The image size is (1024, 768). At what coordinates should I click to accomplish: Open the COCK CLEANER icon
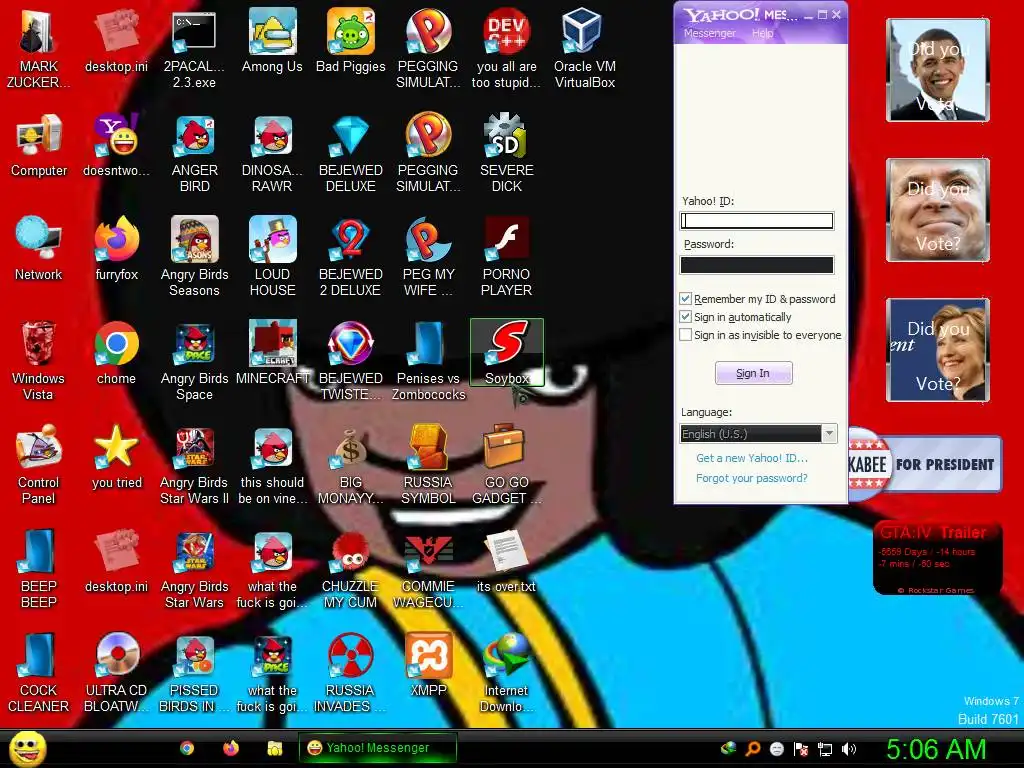pyautogui.click(x=39, y=673)
